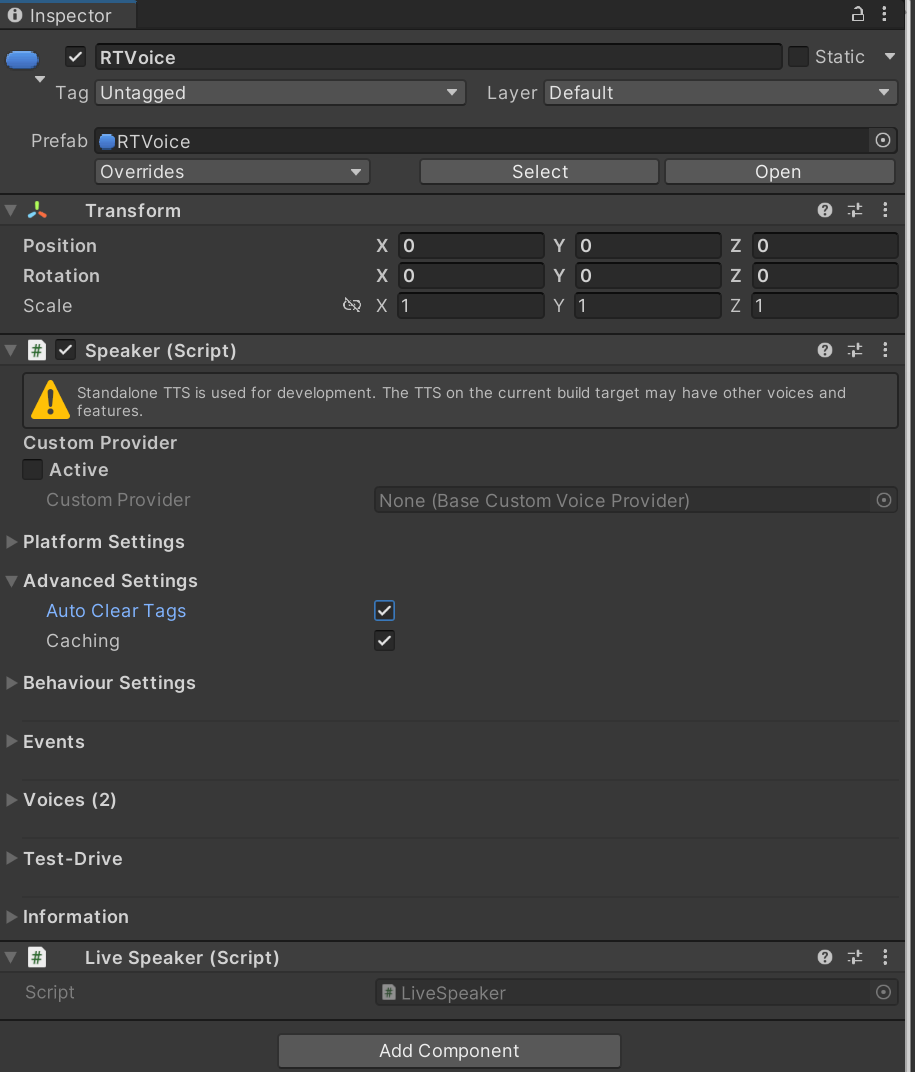The width and height of the screenshot is (915, 1072).
Task: Open the icon picker arrow below the cube
Action: 40,79
